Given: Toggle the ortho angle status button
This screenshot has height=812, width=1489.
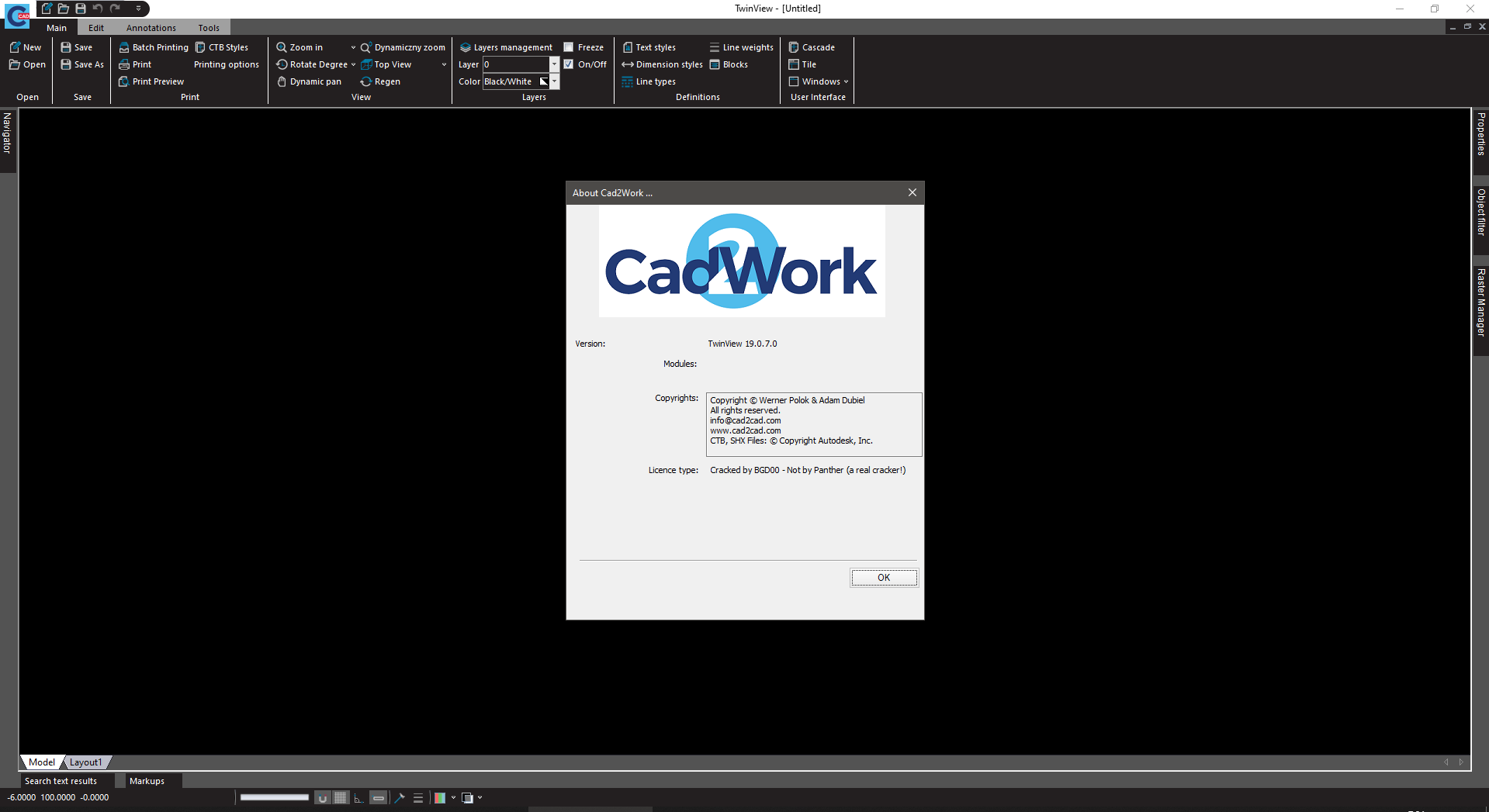Looking at the screenshot, I should click(358, 797).
